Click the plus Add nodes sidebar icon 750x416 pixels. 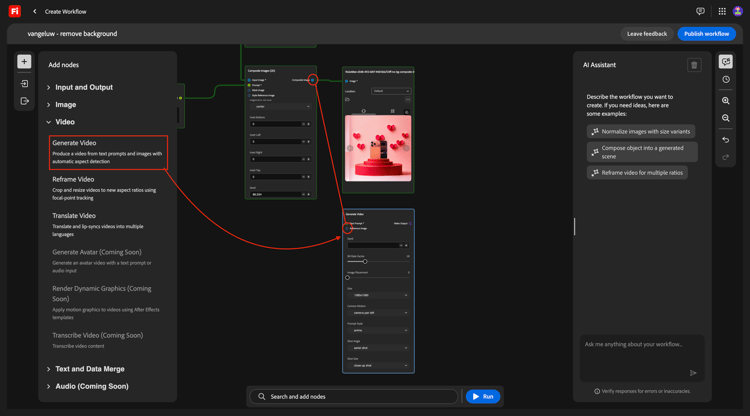tap(24, 62)
